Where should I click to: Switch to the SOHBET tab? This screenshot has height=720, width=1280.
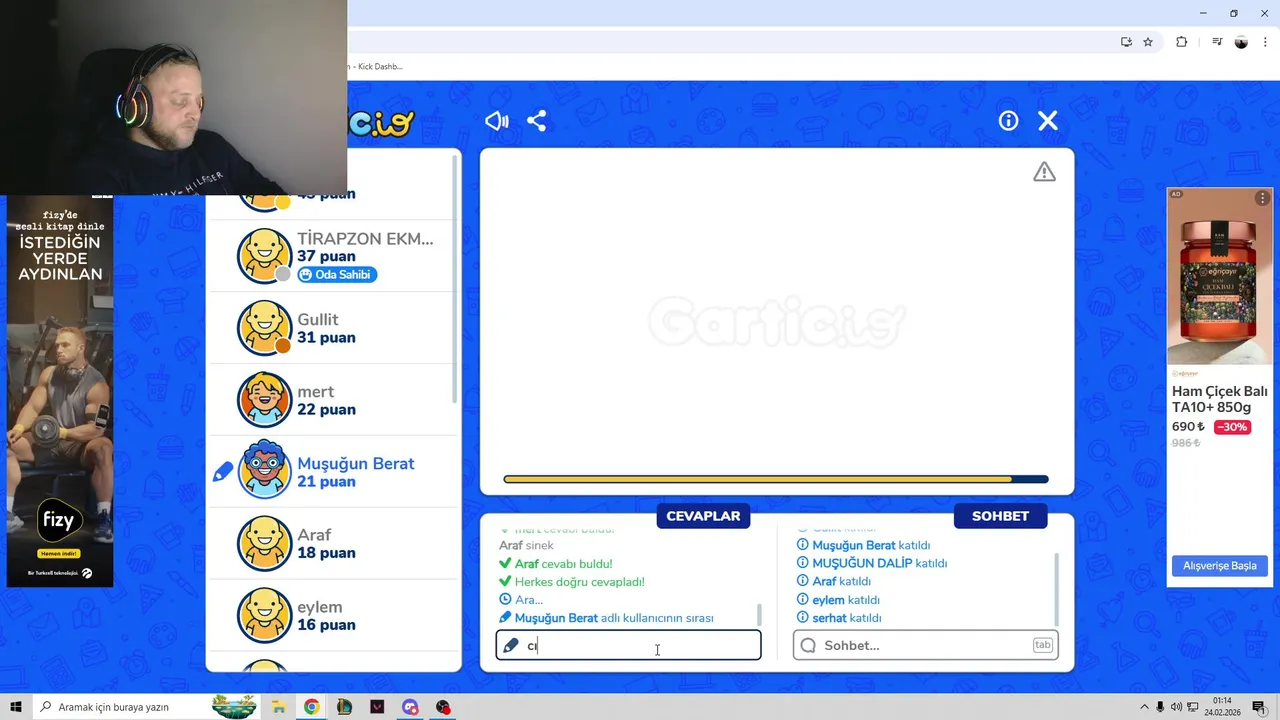pos(1000,516)
